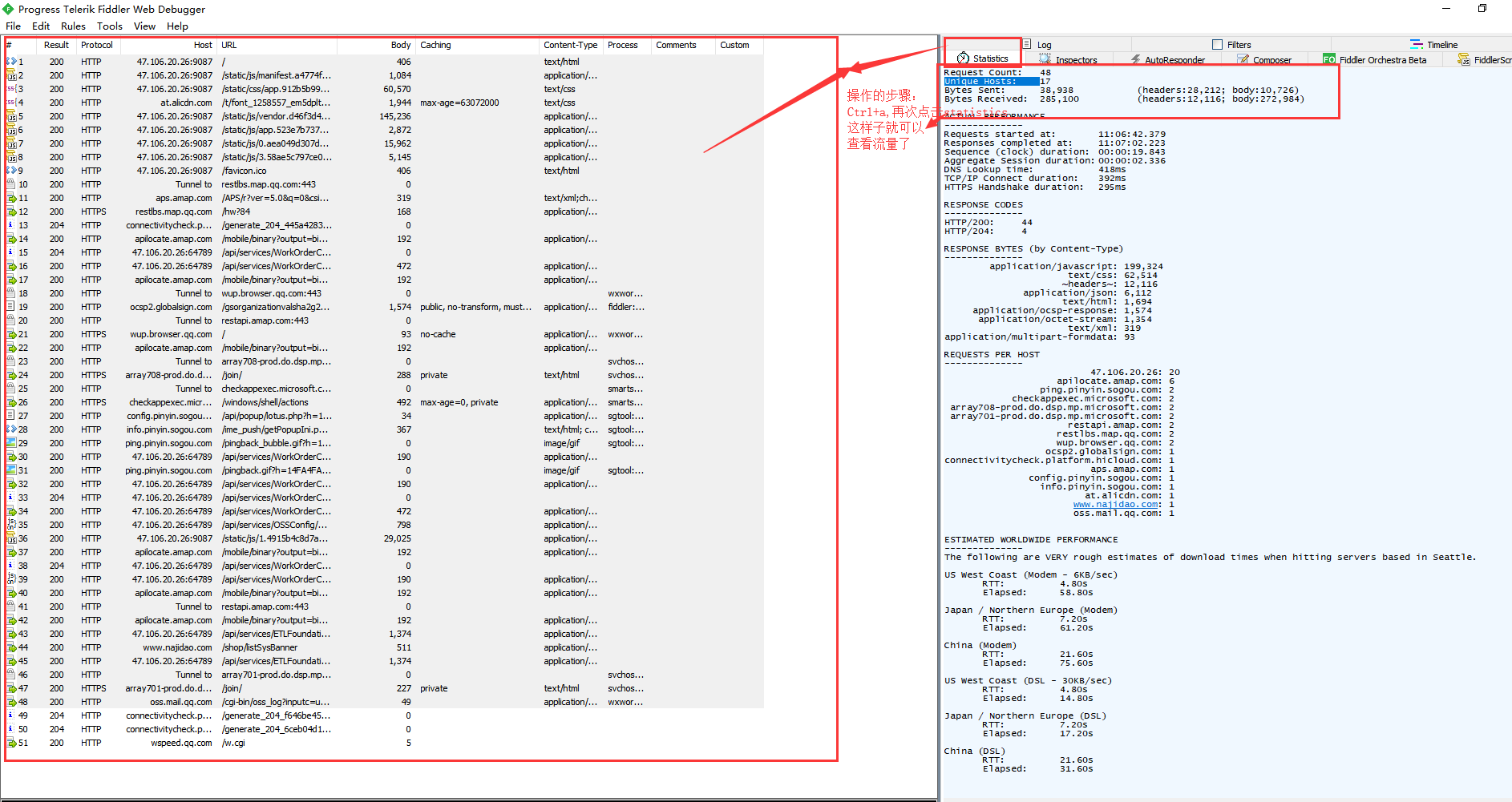Click the lightning icon on AutoResponder tab
The height and width of the screenshot is (802, 1512).
point(1135,59)
